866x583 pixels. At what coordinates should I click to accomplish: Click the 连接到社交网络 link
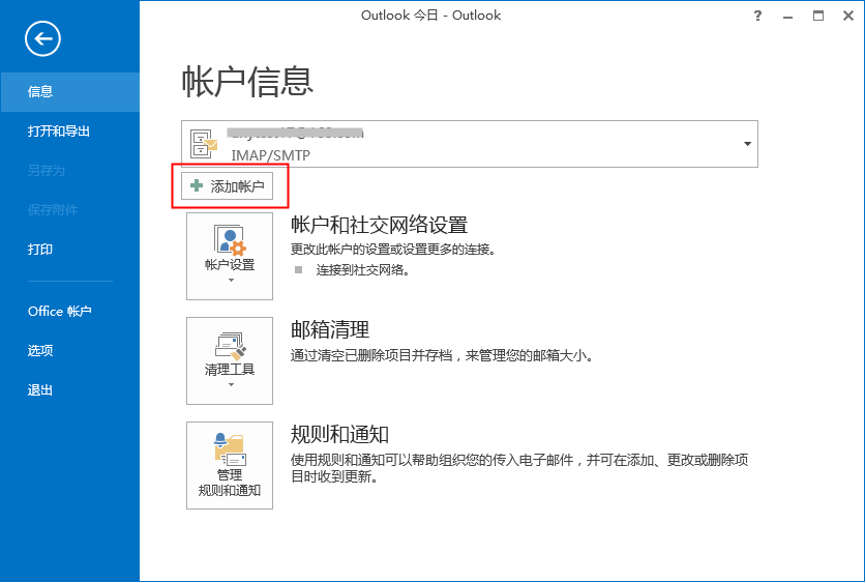point(363,270)
